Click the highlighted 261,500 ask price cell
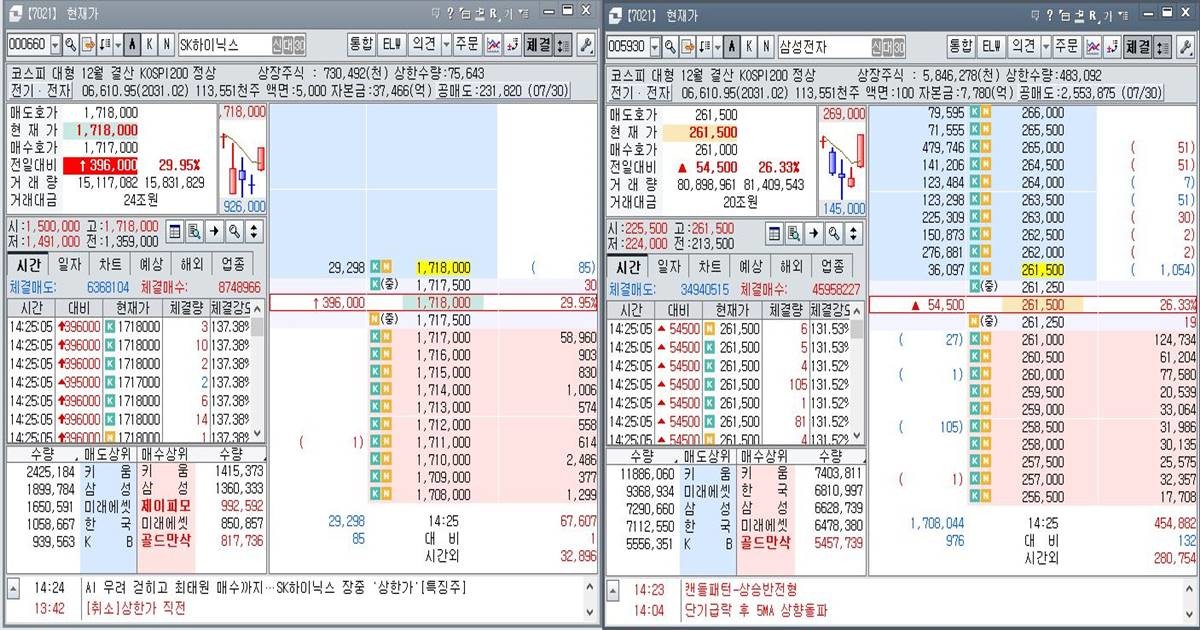 (x=1044, y=270)
